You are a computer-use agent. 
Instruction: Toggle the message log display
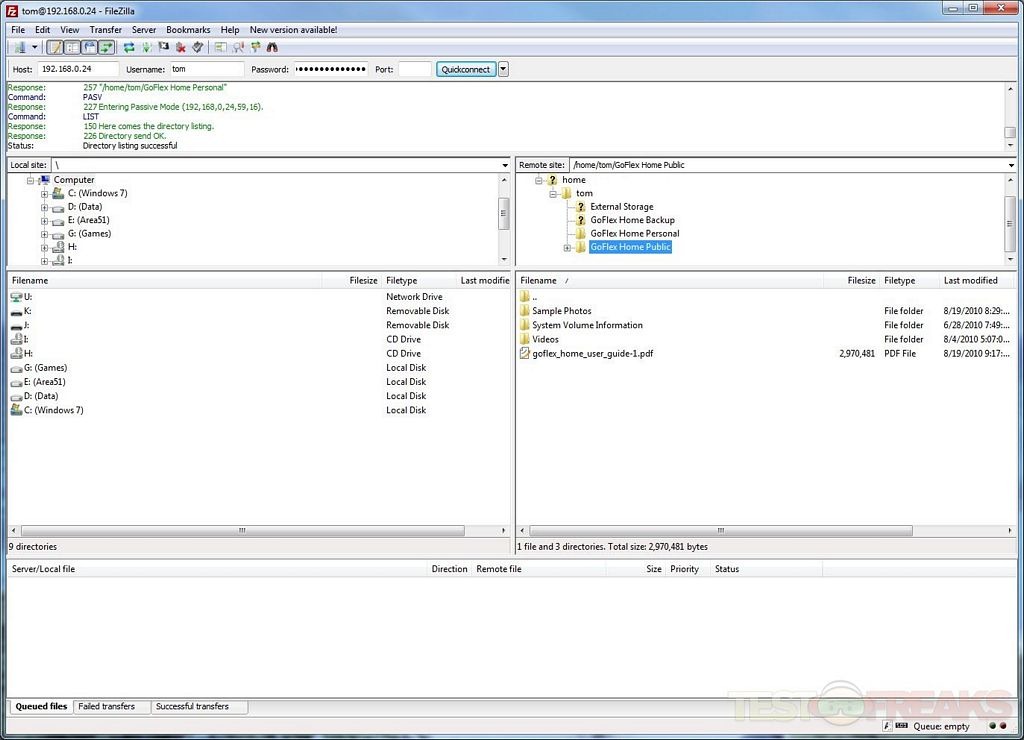pos(55,47)
